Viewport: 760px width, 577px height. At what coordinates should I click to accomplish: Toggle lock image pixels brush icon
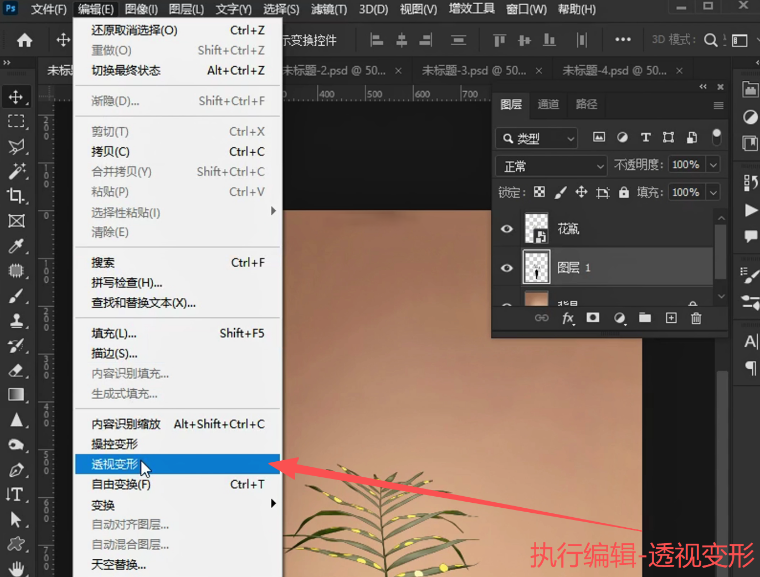point(560,192)
